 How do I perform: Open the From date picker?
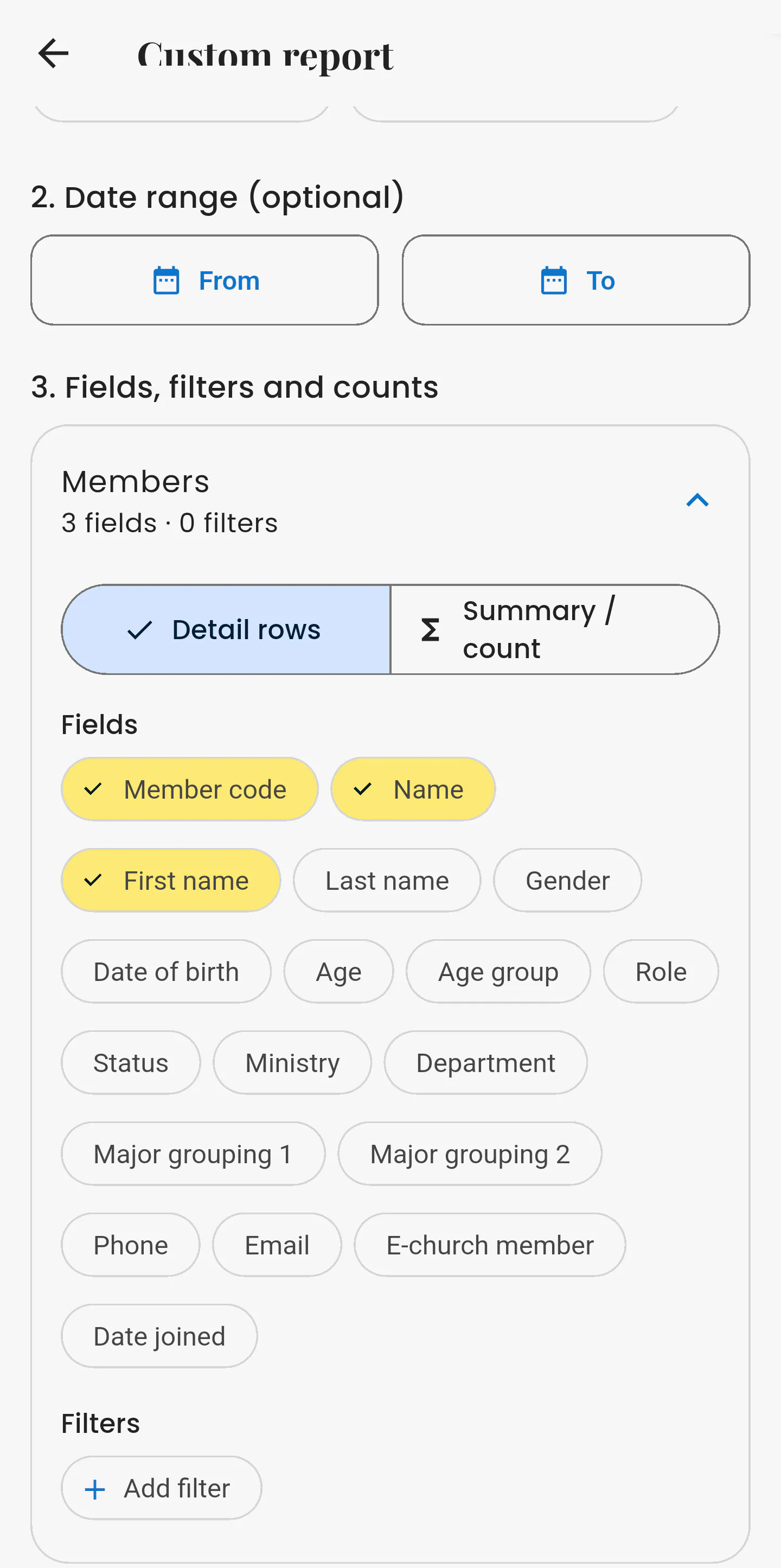coord(205,281)
